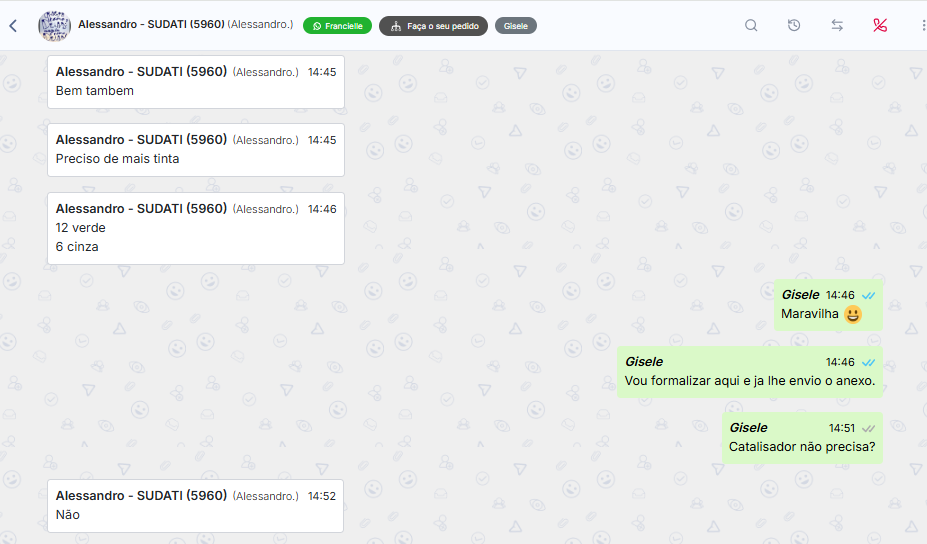This screenshot has height=544, width=927.
Task: Click the green Francielle WhatsApp tag
Action: 338,26
